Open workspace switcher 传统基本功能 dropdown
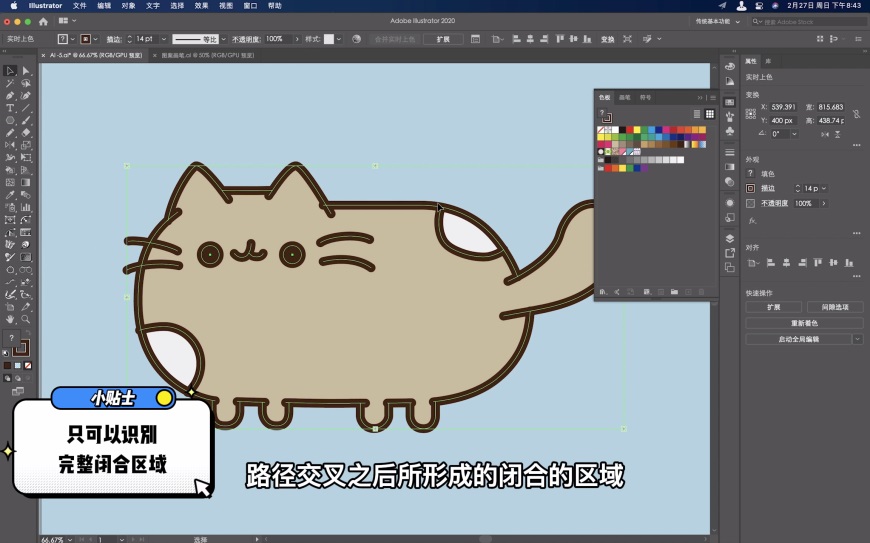The image size is (870, 543). coord(717,22)
